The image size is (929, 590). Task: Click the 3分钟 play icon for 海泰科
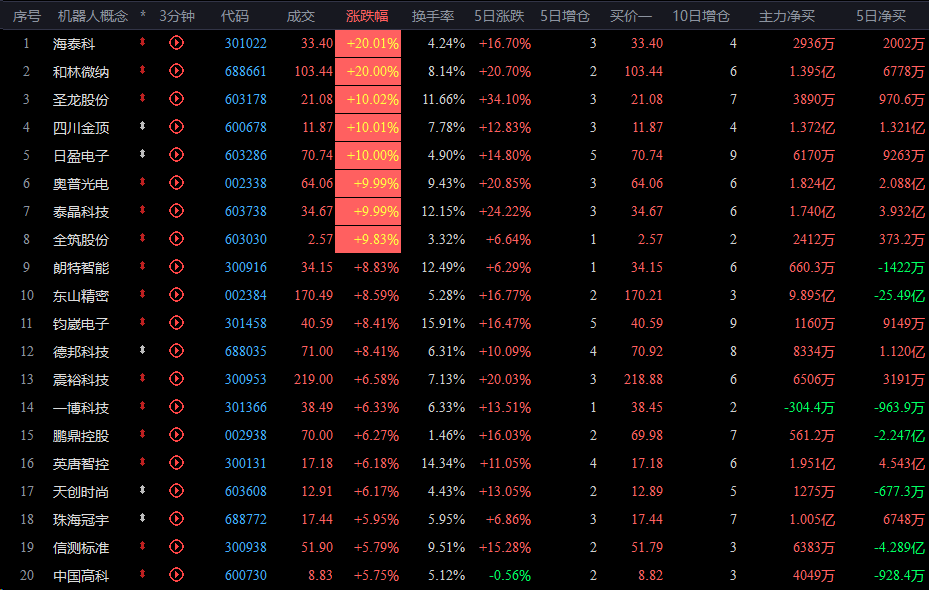pos(177,43)
